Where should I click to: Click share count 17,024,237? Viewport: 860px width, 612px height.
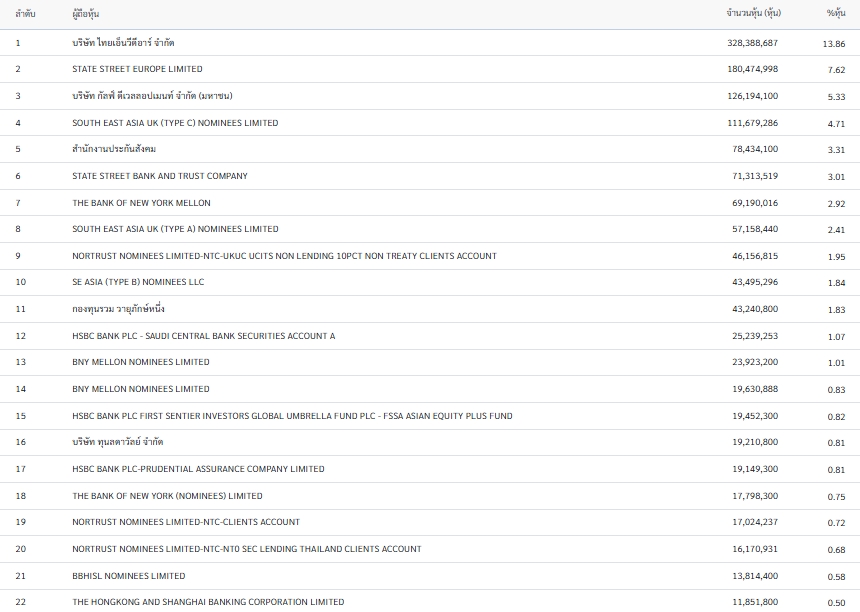[x=755, y=522]
